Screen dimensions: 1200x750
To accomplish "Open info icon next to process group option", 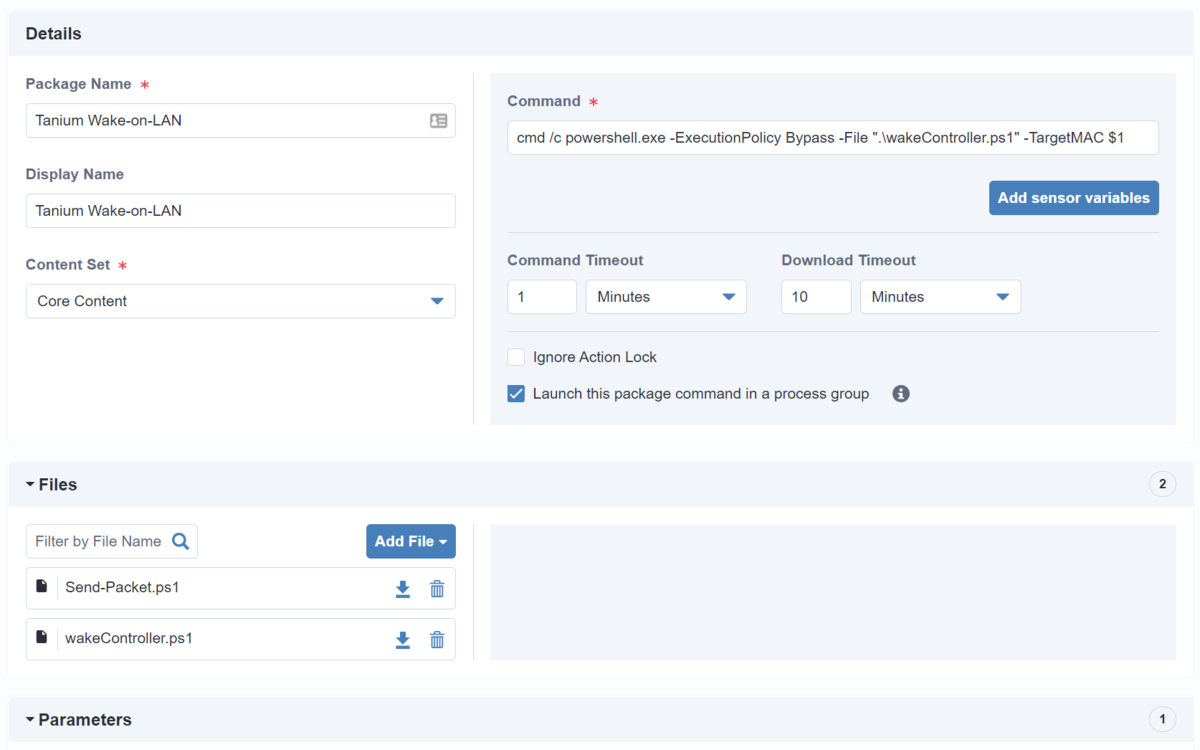I will coord(901,394).
